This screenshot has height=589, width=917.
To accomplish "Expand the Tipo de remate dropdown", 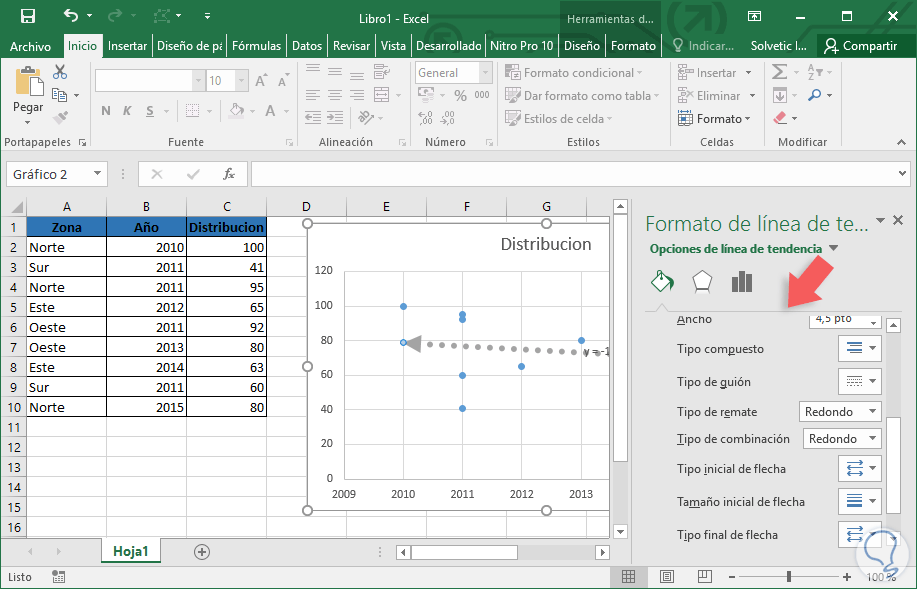I will pyautogui.click(x=840, y=412).
